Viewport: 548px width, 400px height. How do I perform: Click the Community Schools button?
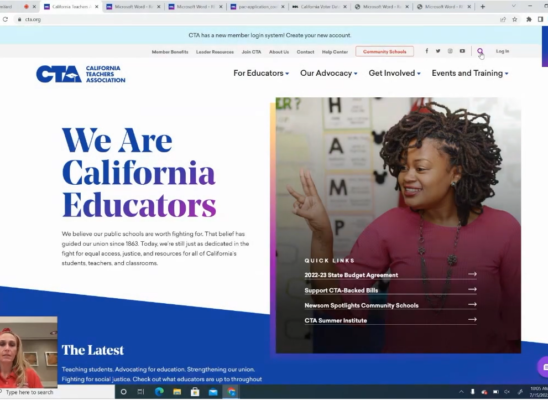[x=384, y=51]
